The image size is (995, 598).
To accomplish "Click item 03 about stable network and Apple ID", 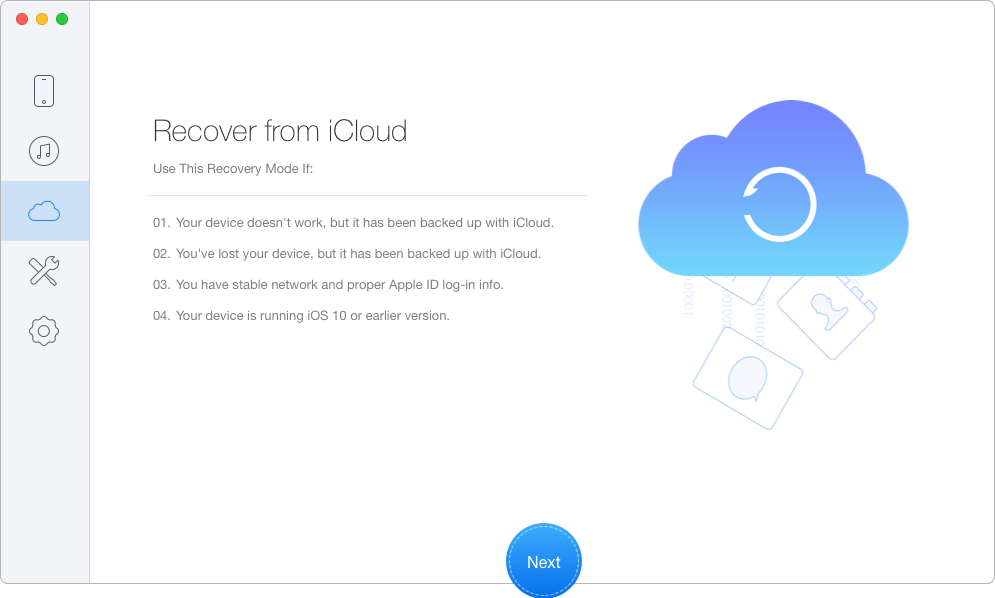I will coord(328,285).
